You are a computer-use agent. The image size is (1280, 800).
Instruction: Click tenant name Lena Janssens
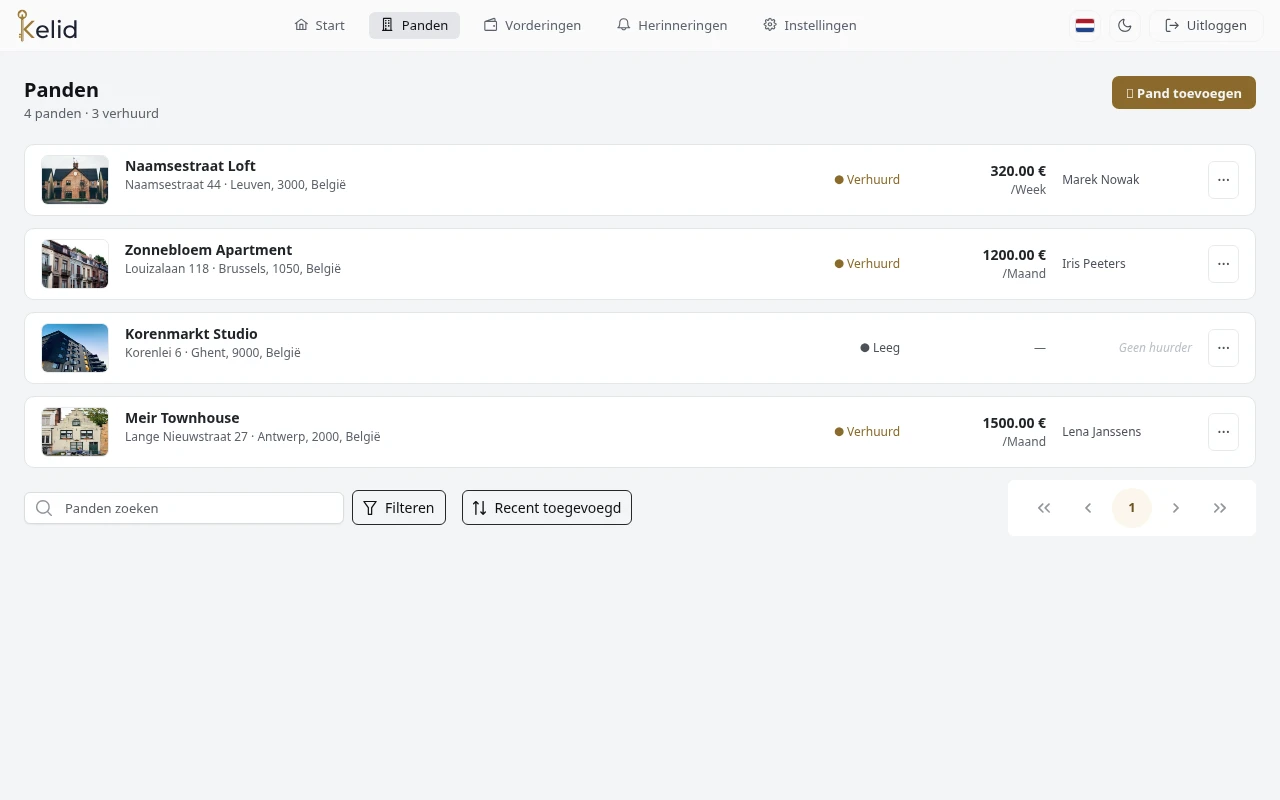tap(1101, 432)
